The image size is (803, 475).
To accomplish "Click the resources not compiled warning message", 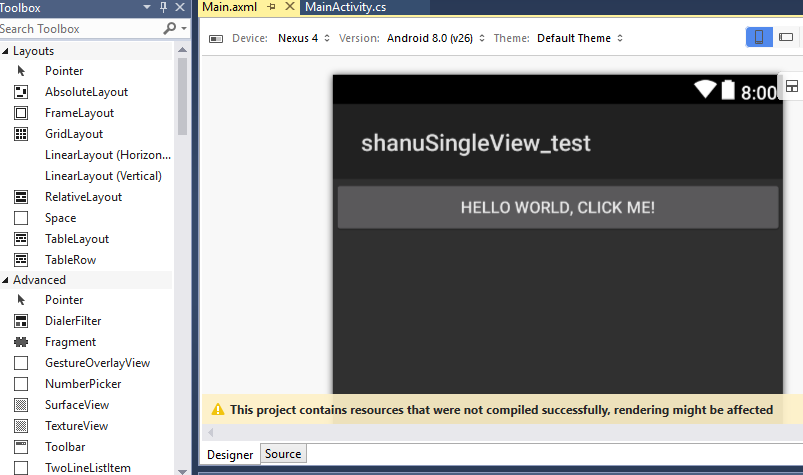I will click(501, 409).
